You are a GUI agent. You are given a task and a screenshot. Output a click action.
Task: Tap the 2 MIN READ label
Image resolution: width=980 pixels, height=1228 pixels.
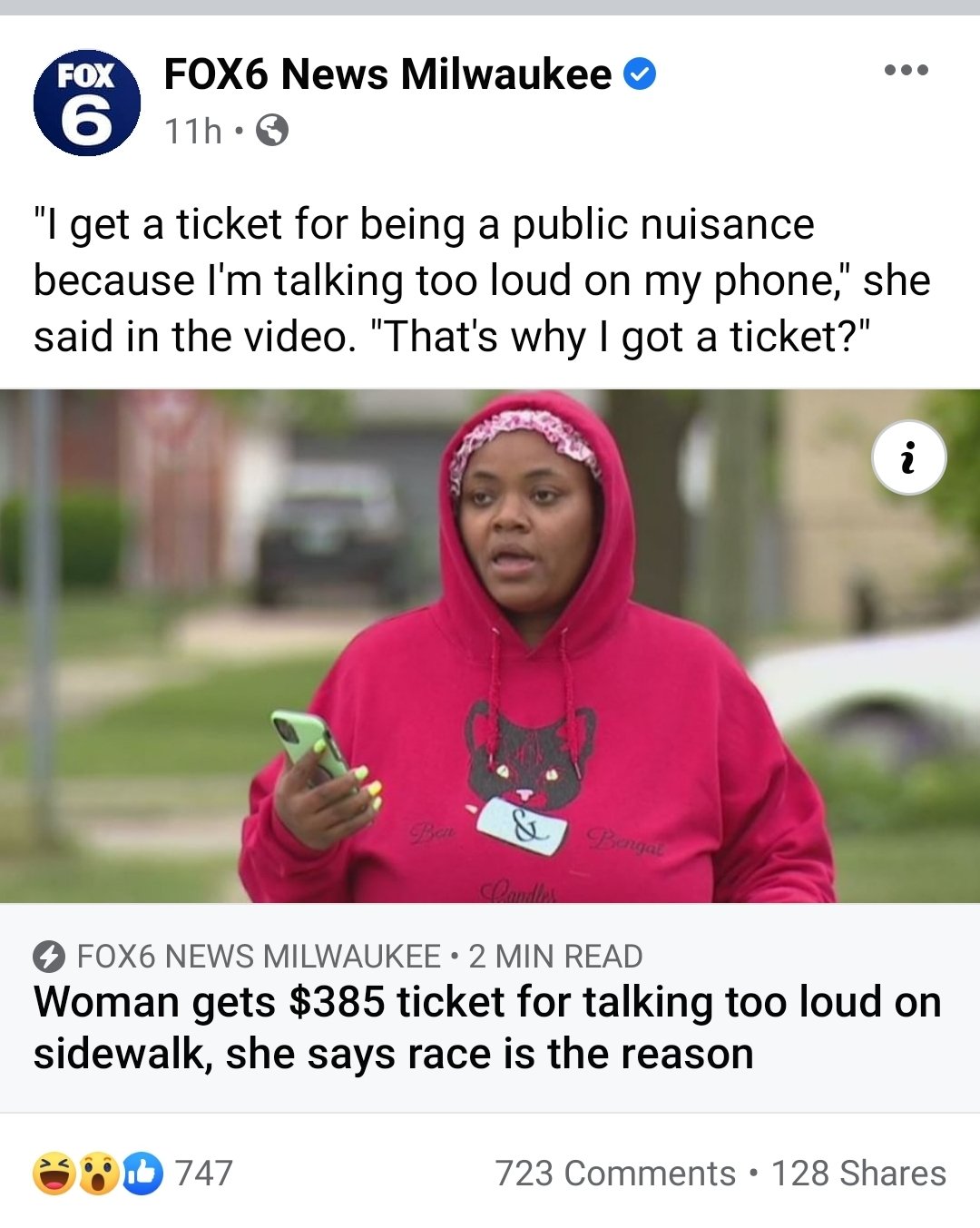(555, 957)
